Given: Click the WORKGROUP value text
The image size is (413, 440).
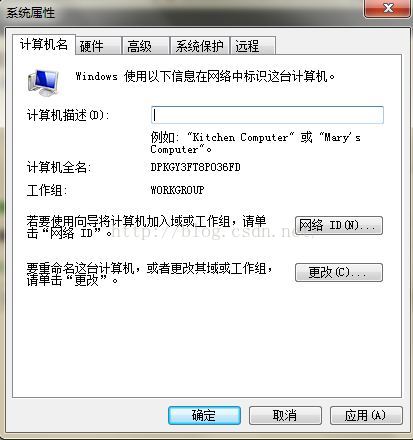Looking at the screenshot, I should 177,190.
